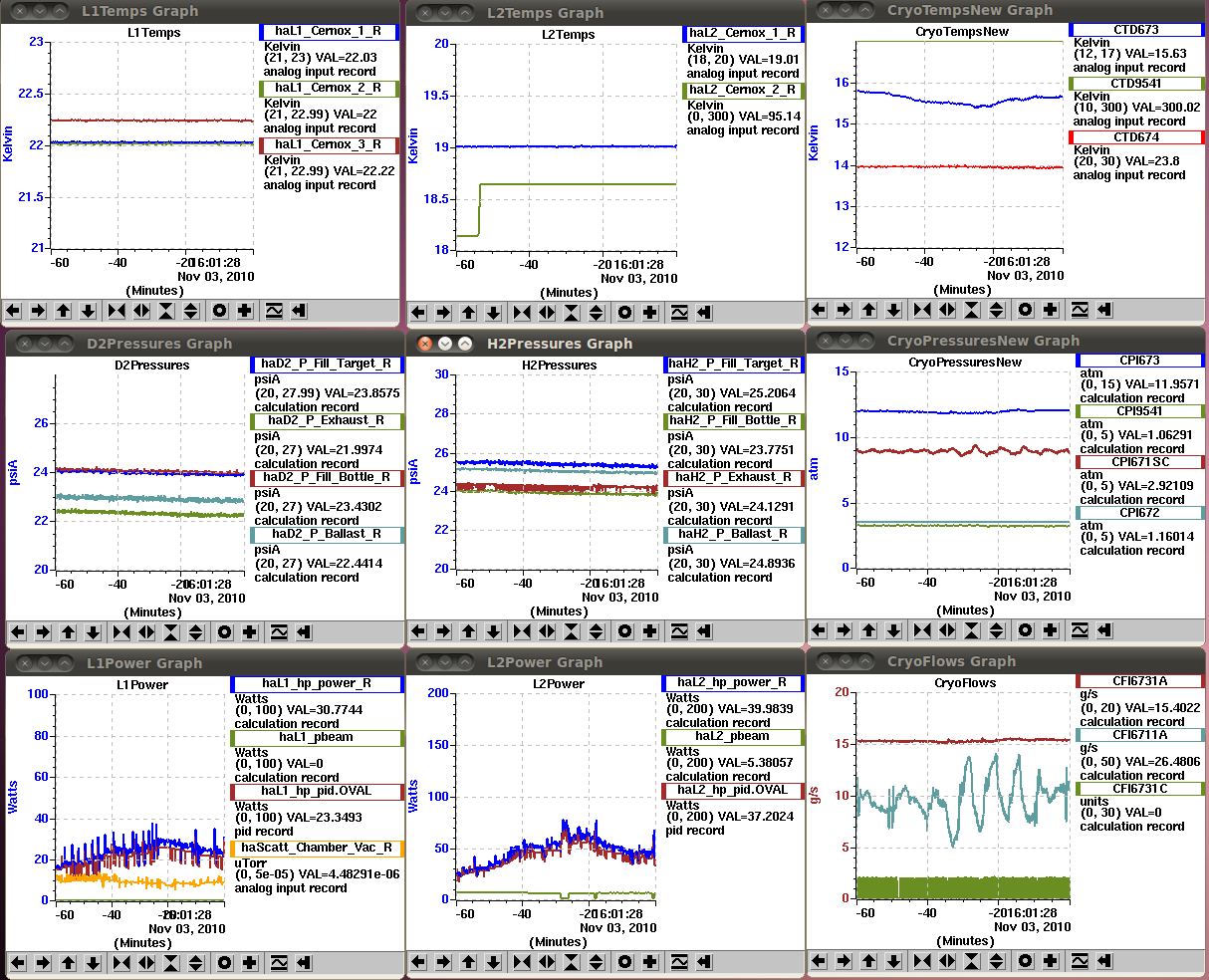Select the CFI6711A legend entry
This screenshot has width=1209, height=980.
[x=1139, y=735]
